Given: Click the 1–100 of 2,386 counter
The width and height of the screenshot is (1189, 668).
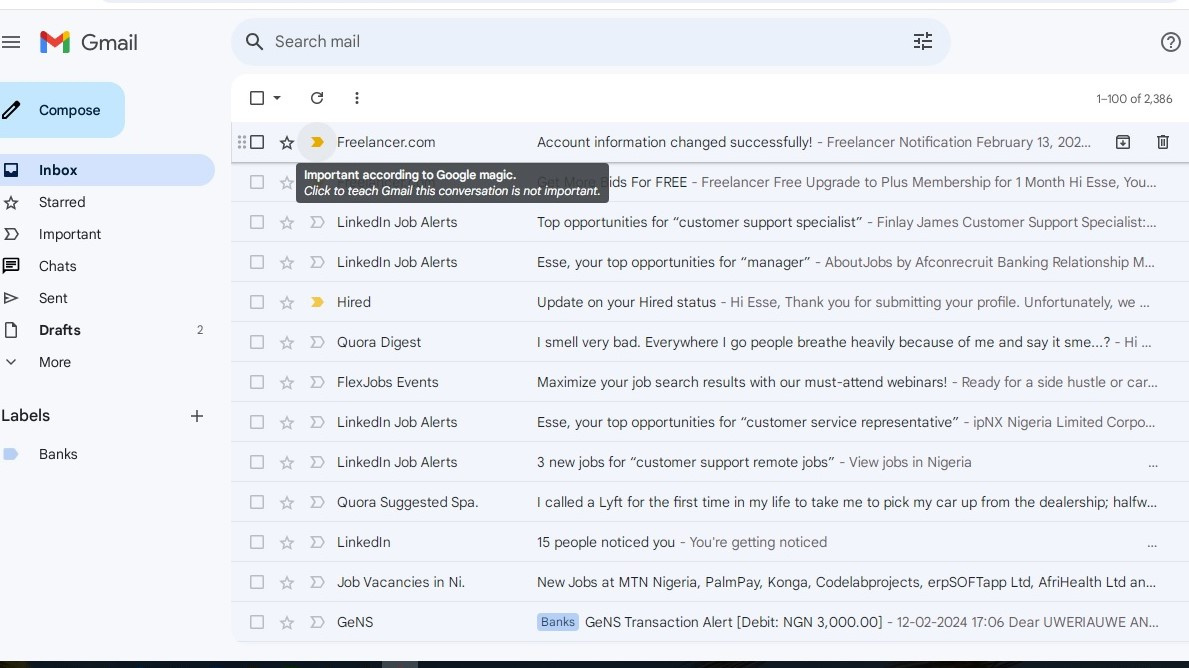Looking at the screenshot, I should click(x=1134, y=99).
